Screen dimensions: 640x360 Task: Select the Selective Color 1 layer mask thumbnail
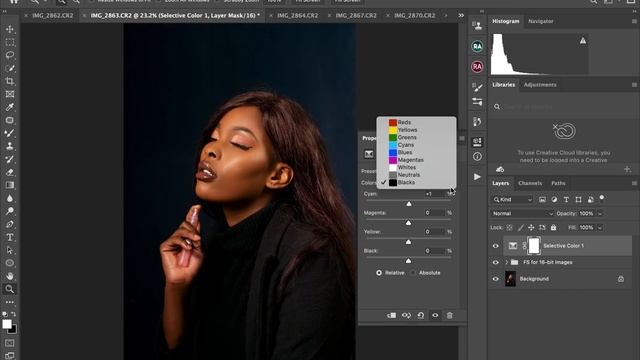click(534, 246)
